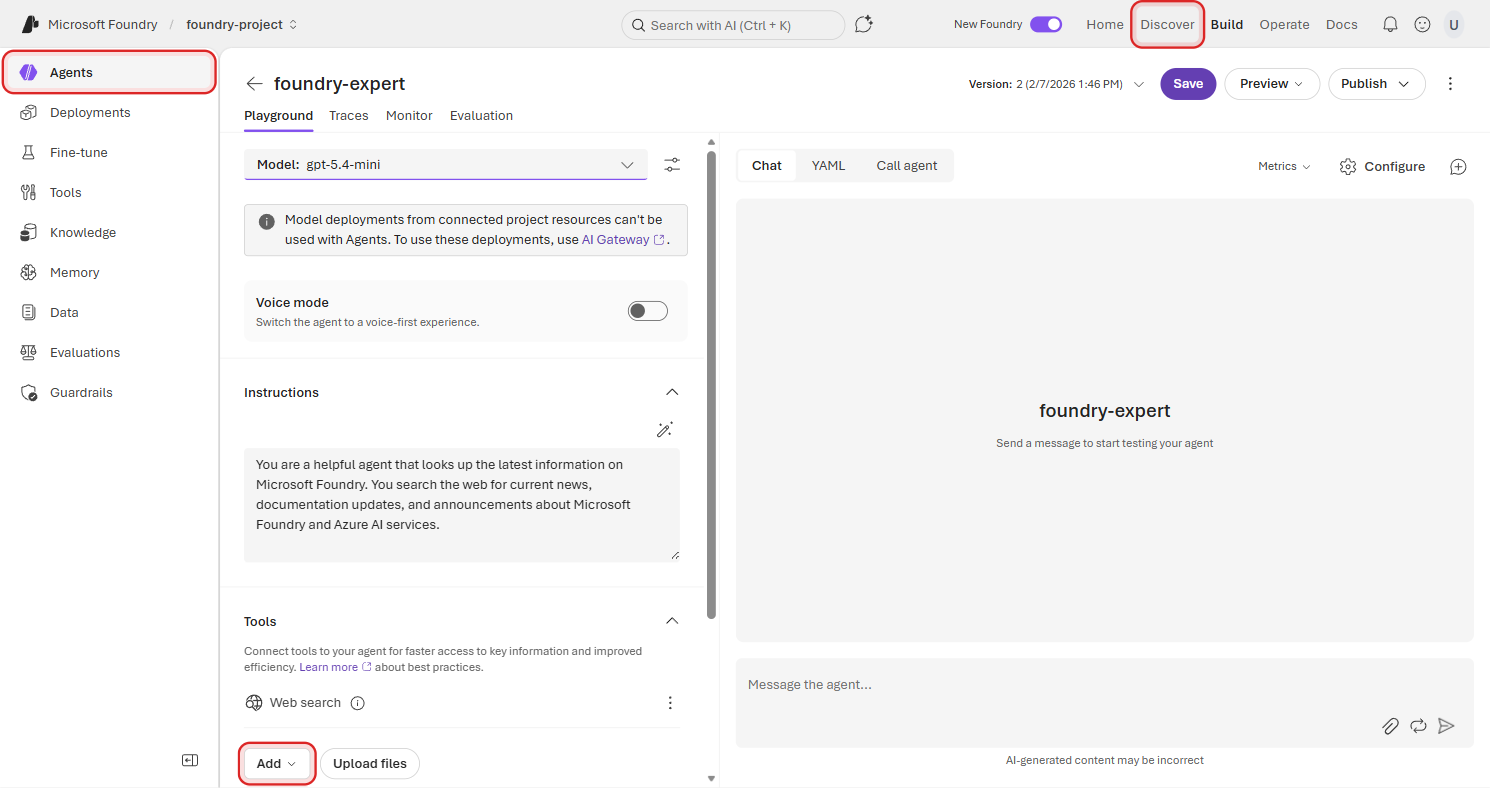The width and height of the screenshot is (1490, 788).
Task: Go to Home in top navigation
Action: (x=1105, y=24)
